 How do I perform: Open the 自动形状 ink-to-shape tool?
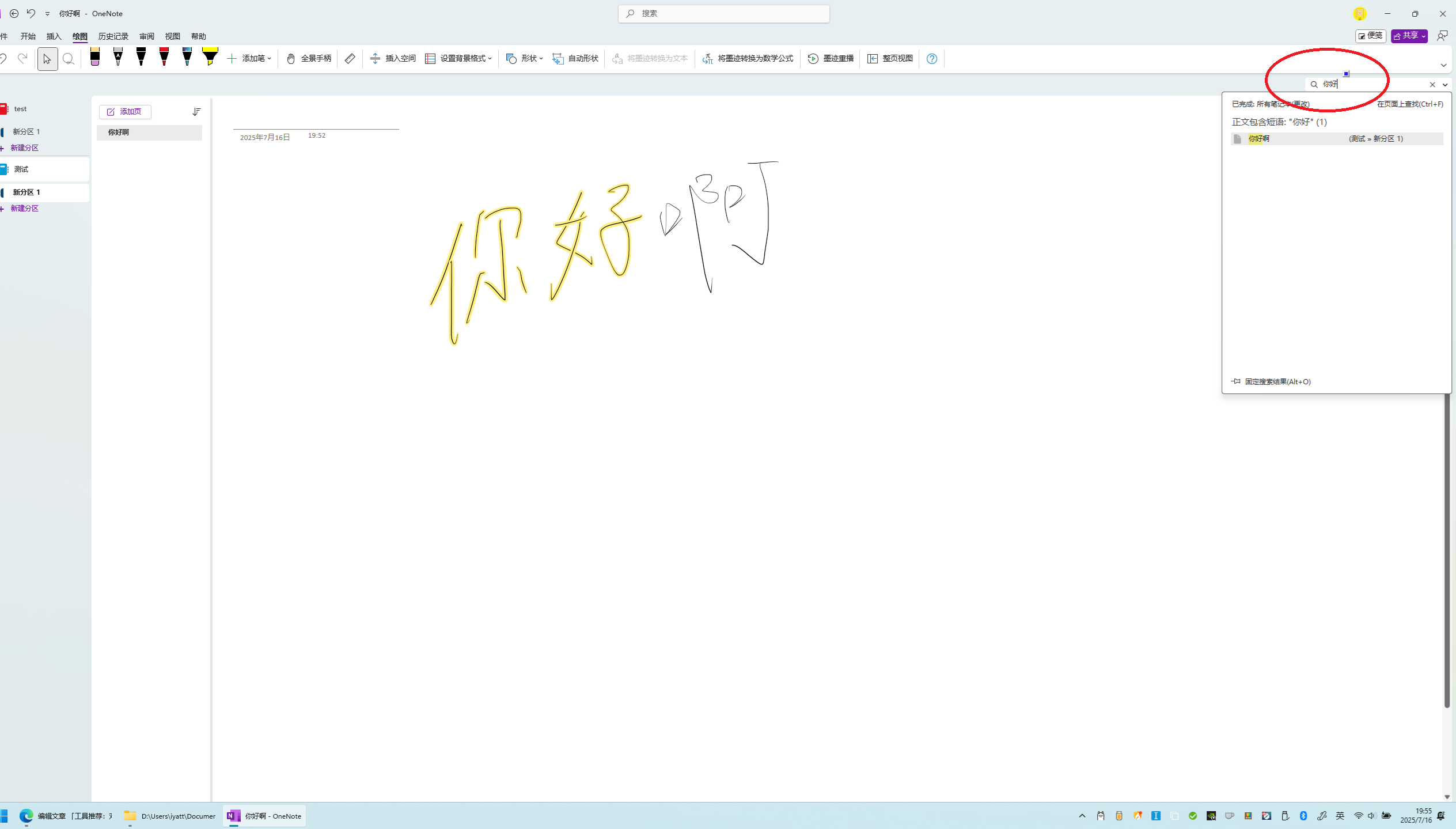[575, 58]
